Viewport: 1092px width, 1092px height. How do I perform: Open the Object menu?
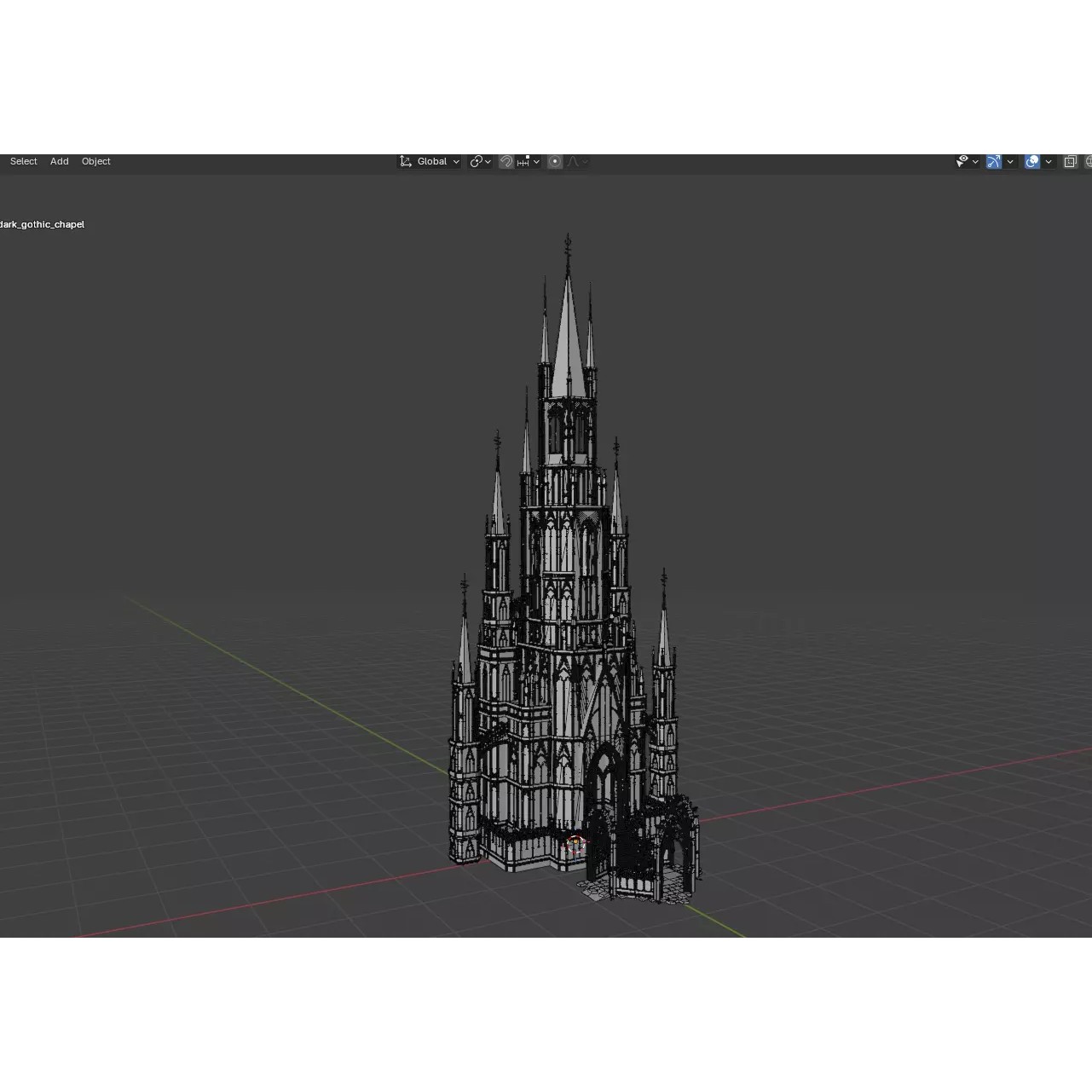point(95,161)
